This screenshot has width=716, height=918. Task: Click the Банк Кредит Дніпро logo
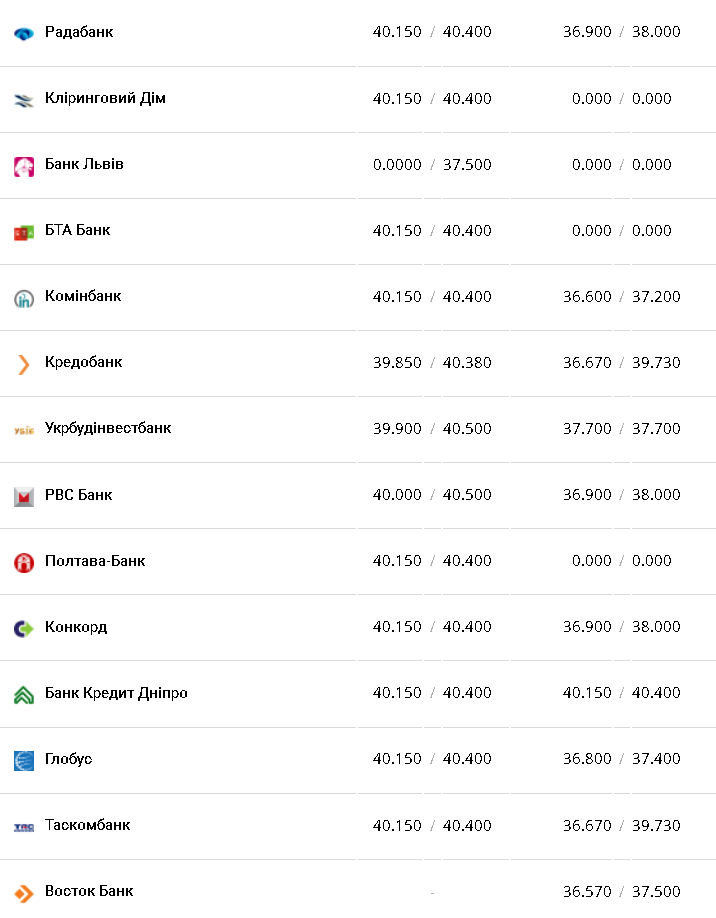pos(24,694)
